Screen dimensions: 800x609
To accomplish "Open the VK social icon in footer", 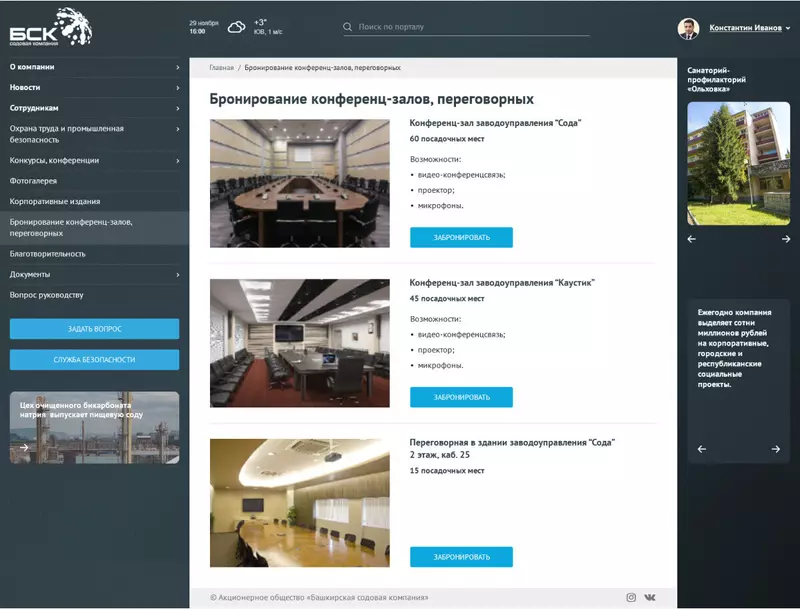I will [651, 597].
